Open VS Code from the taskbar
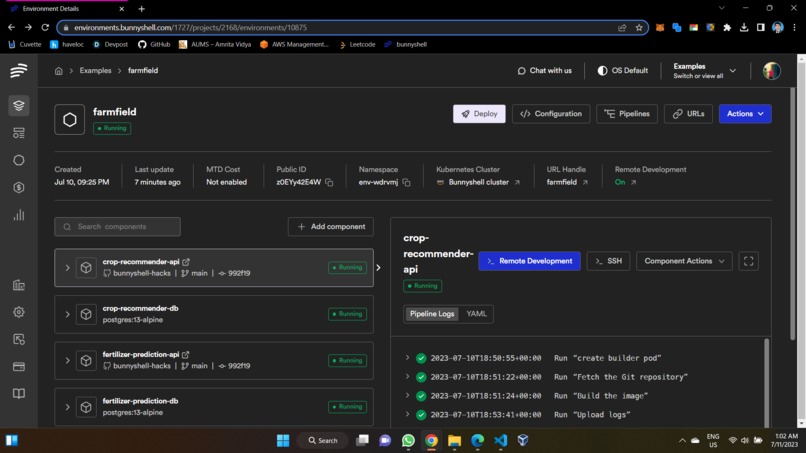The height and width of the screenshot is (453, 806). click(x=501, y=441)
